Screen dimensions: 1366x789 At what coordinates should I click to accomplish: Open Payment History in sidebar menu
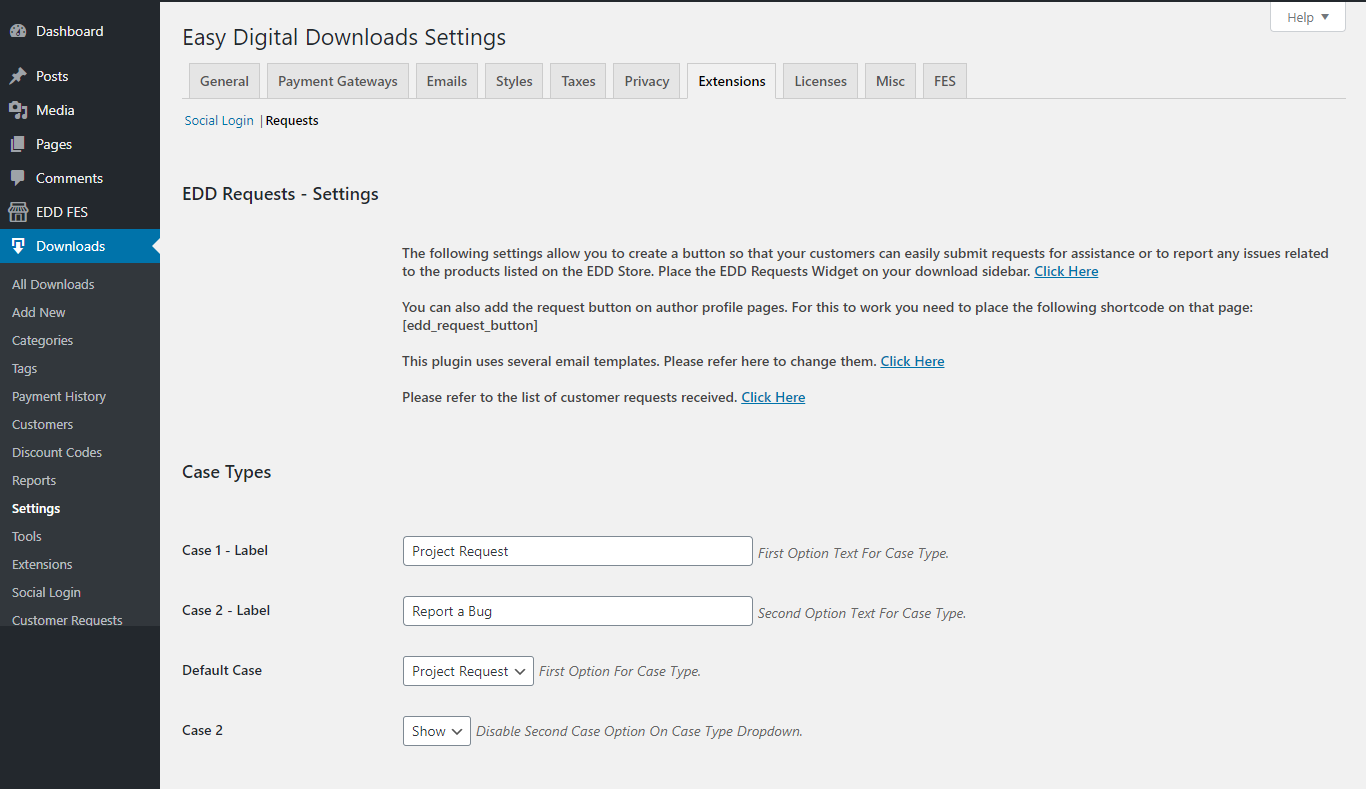[59, 396]
